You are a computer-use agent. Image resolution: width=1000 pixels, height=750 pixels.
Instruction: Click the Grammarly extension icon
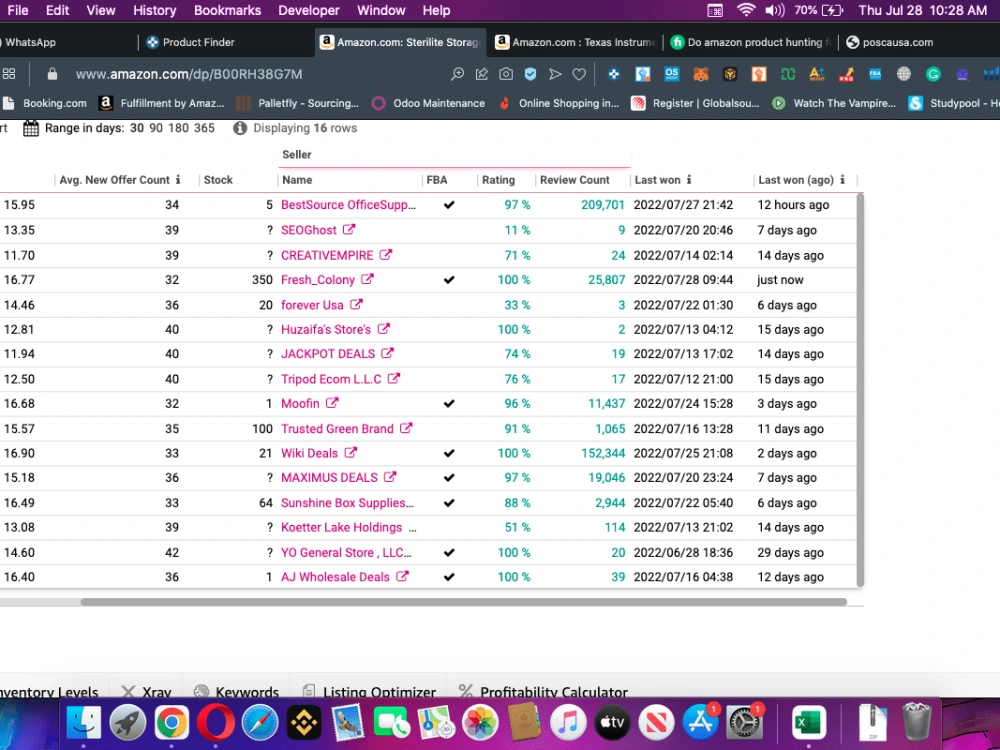pyautogui.click(x=933, y=74)
